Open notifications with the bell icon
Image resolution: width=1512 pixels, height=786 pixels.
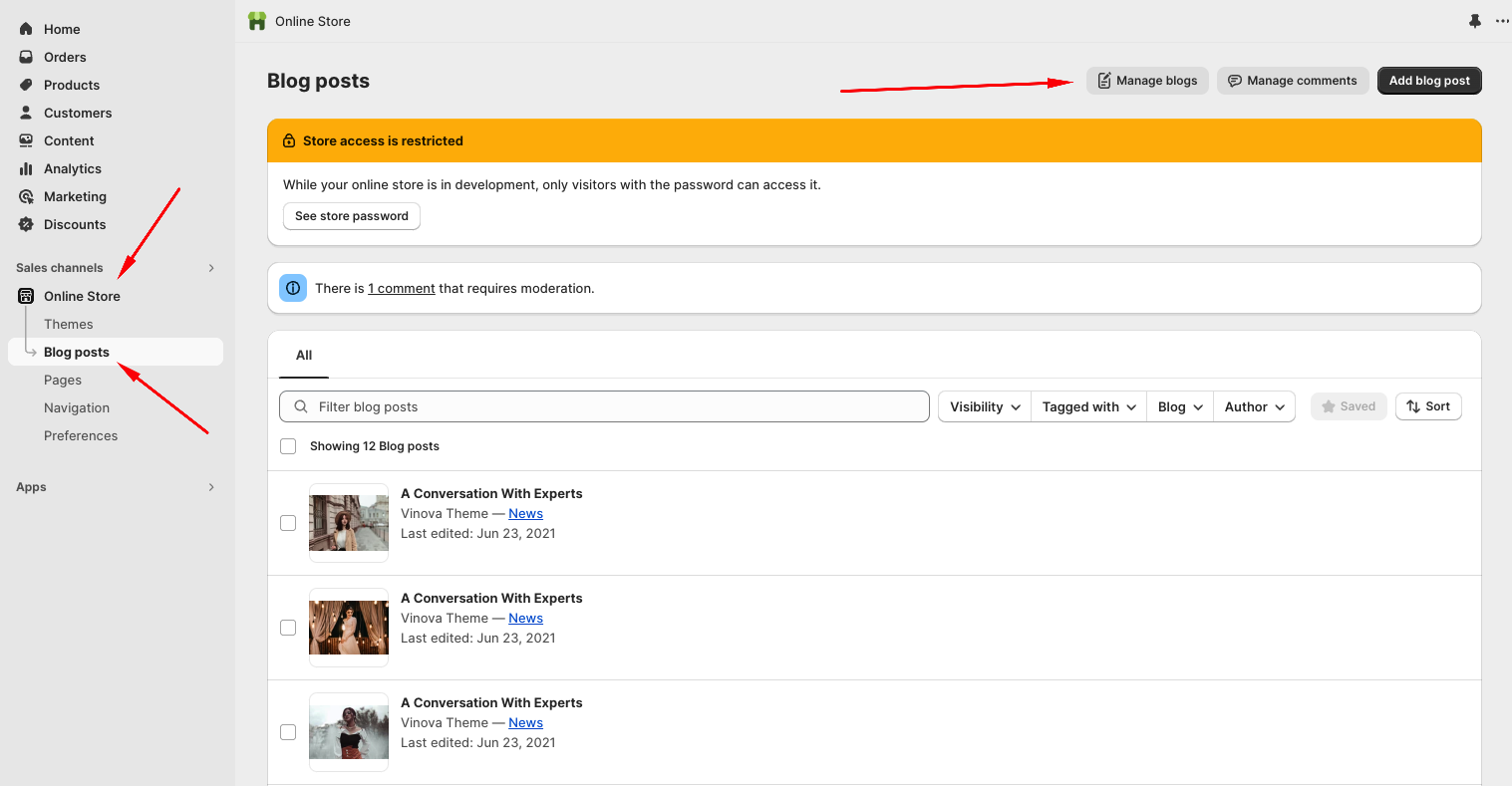1474,20
